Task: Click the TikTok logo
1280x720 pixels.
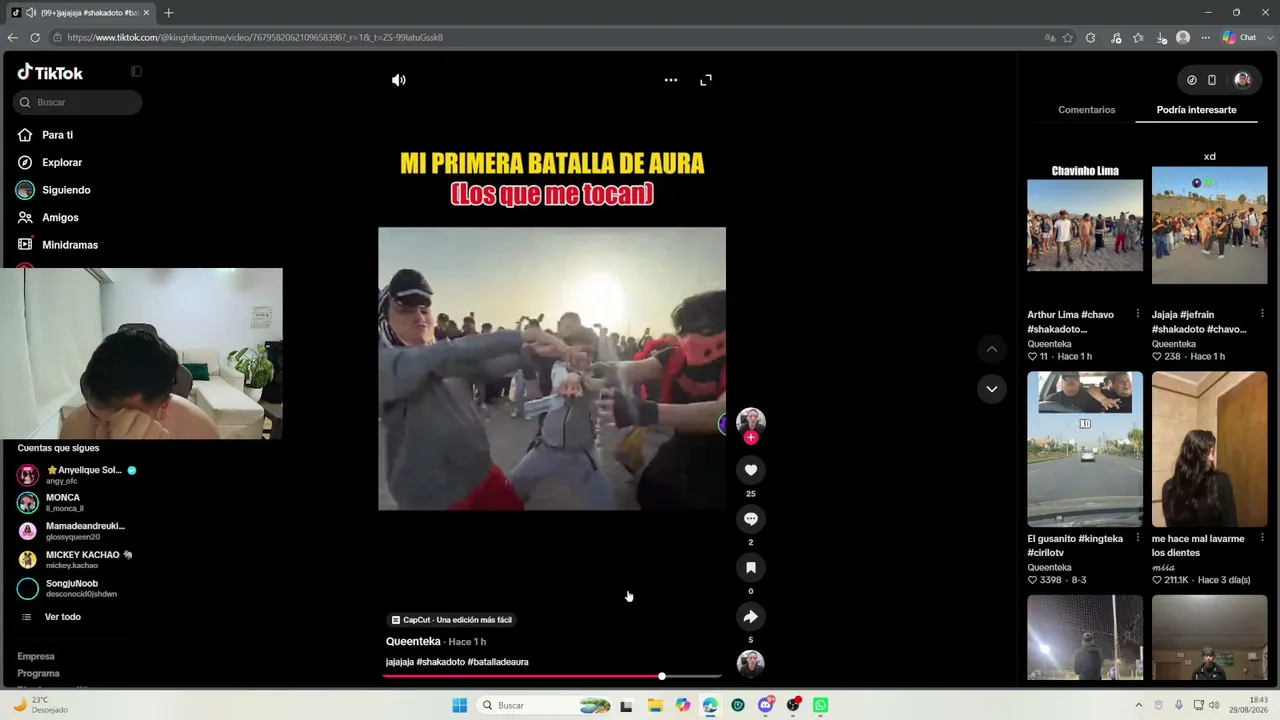Action: 50,72
